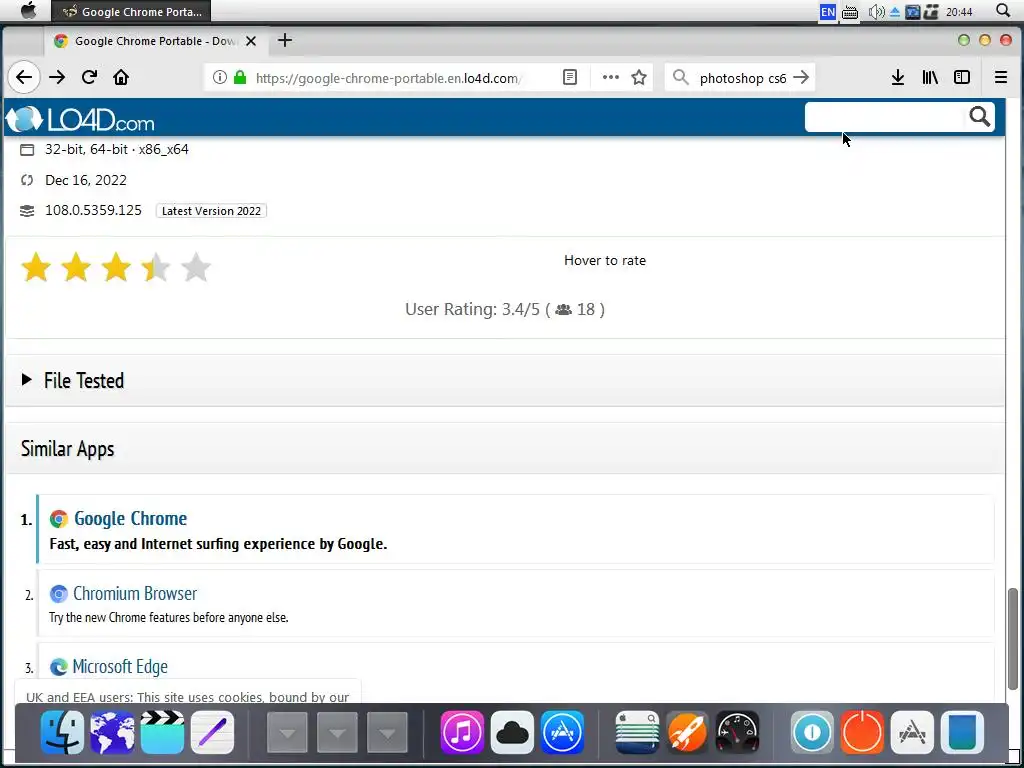This screenshot has height=768, width=1024.
Task: Launch the rocket Launchpad dock icon
Action: point(687,732)
